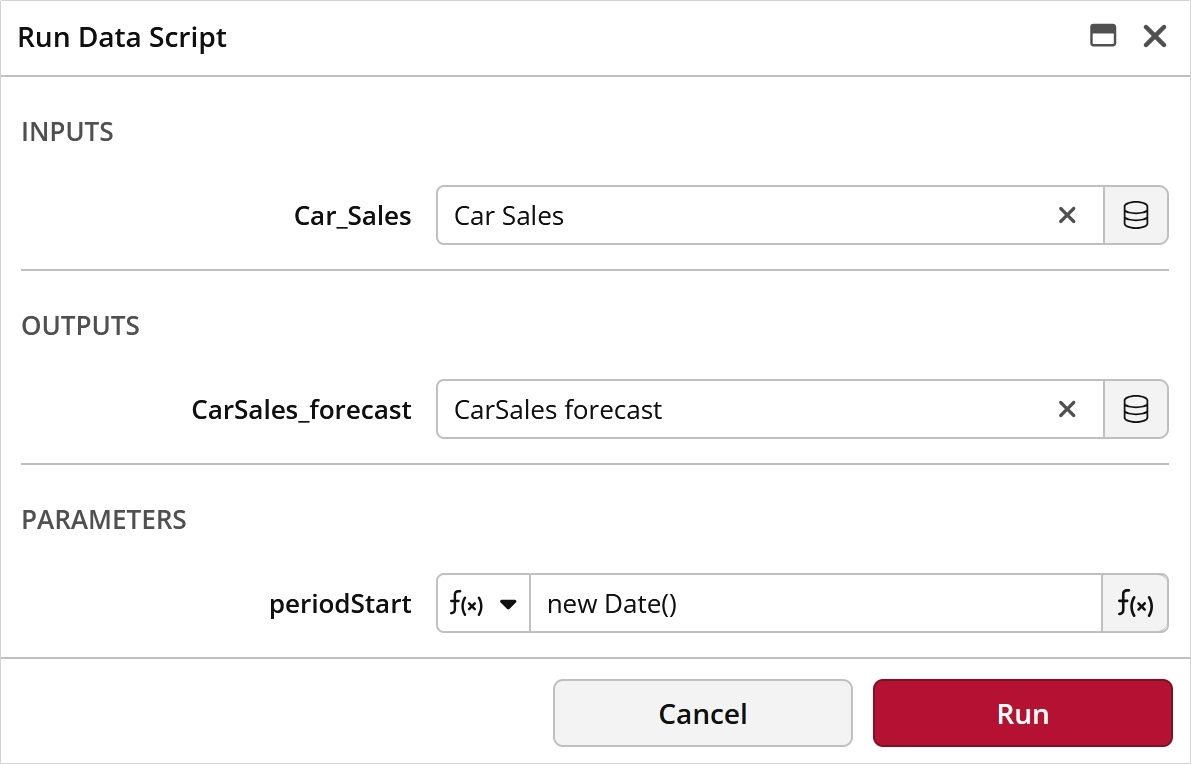Open the expression editor for periodStart

pos(1135,604)
